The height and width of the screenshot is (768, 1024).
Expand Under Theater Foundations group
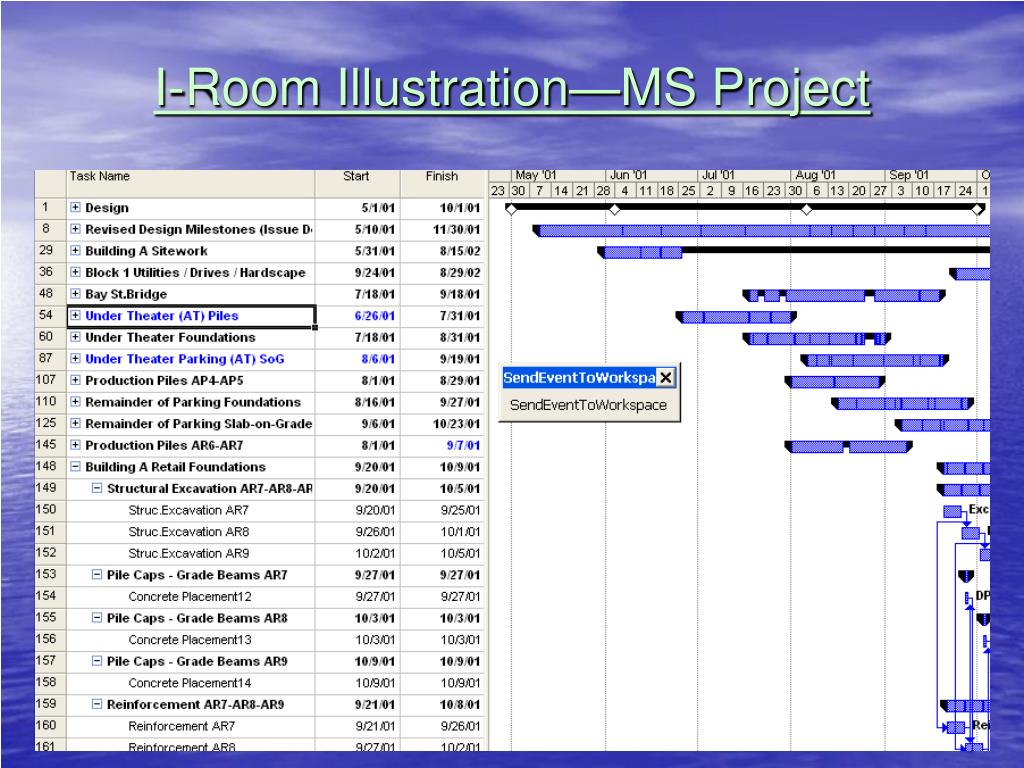(x=75, y=336)
